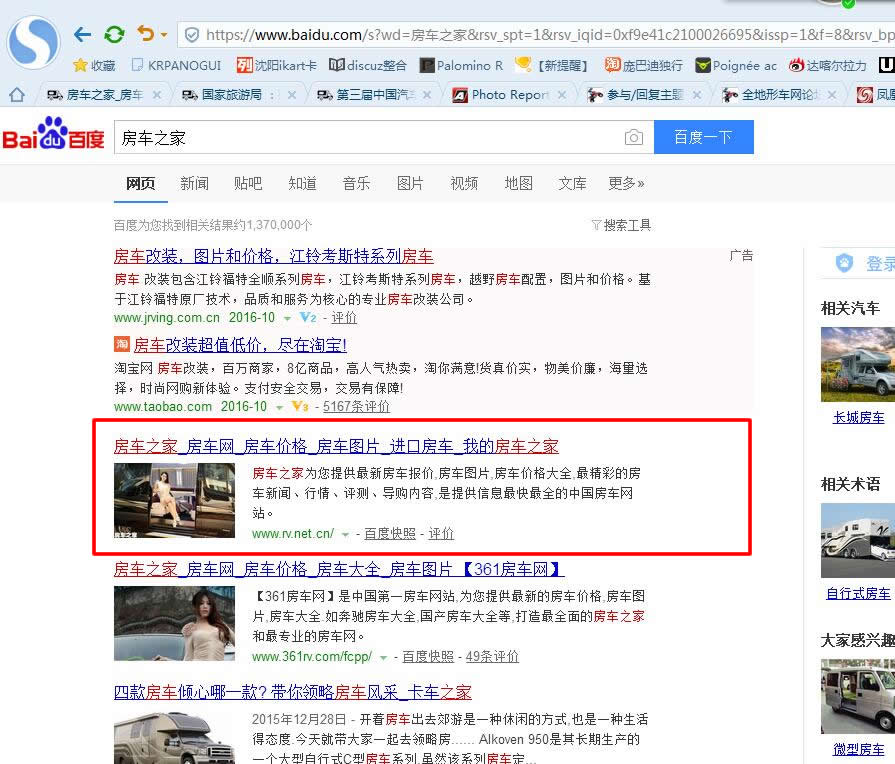The height and width of the screenshot is (764, 895).
Task: Open 房车之家_房车网 我的房车之家 result
Action: click(336, 446)
